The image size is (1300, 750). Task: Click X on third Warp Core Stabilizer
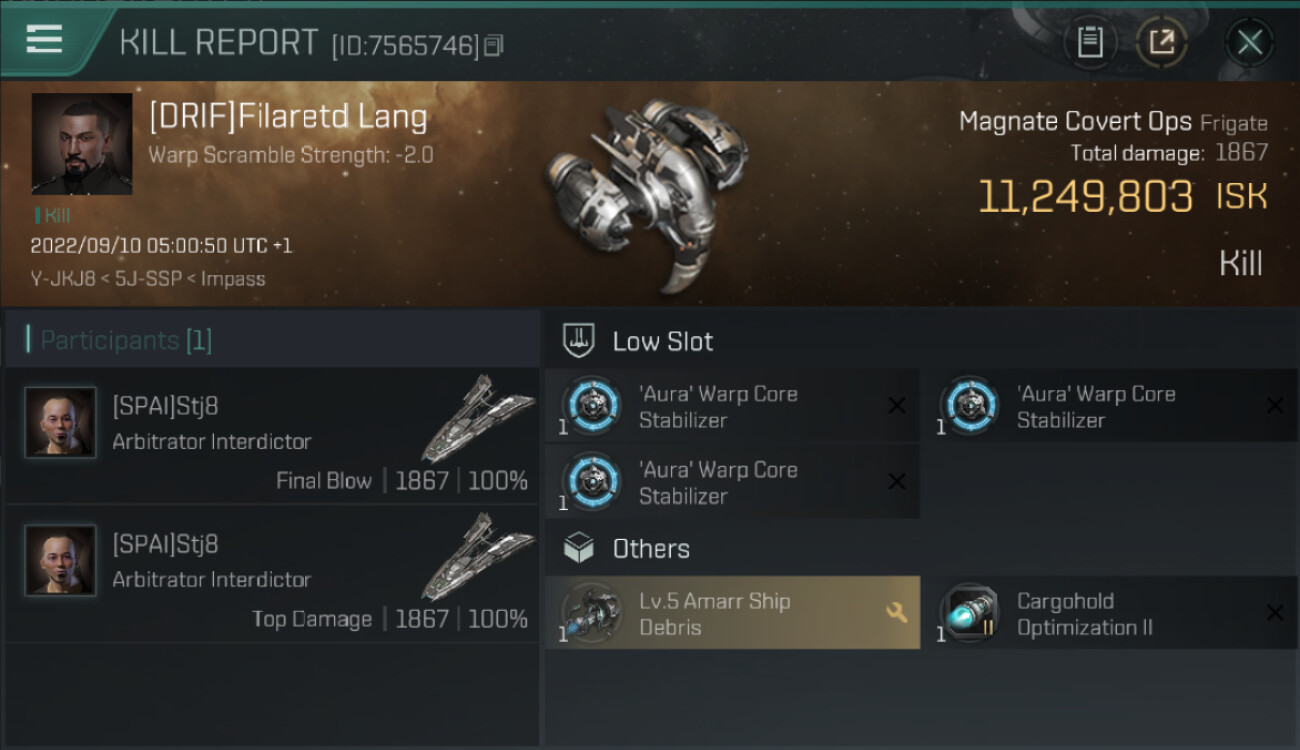coord(897,482)
